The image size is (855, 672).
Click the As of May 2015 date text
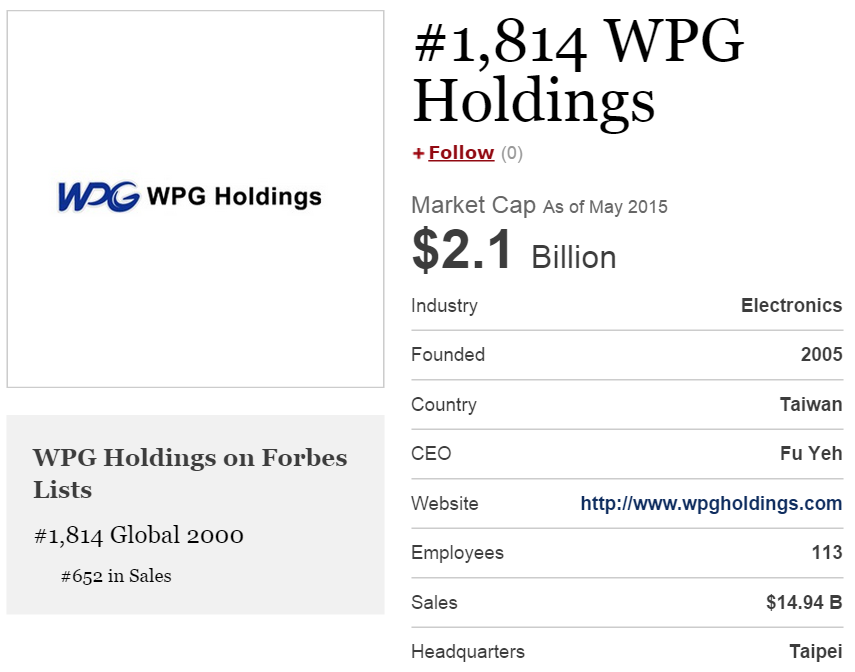coord(605,208)
